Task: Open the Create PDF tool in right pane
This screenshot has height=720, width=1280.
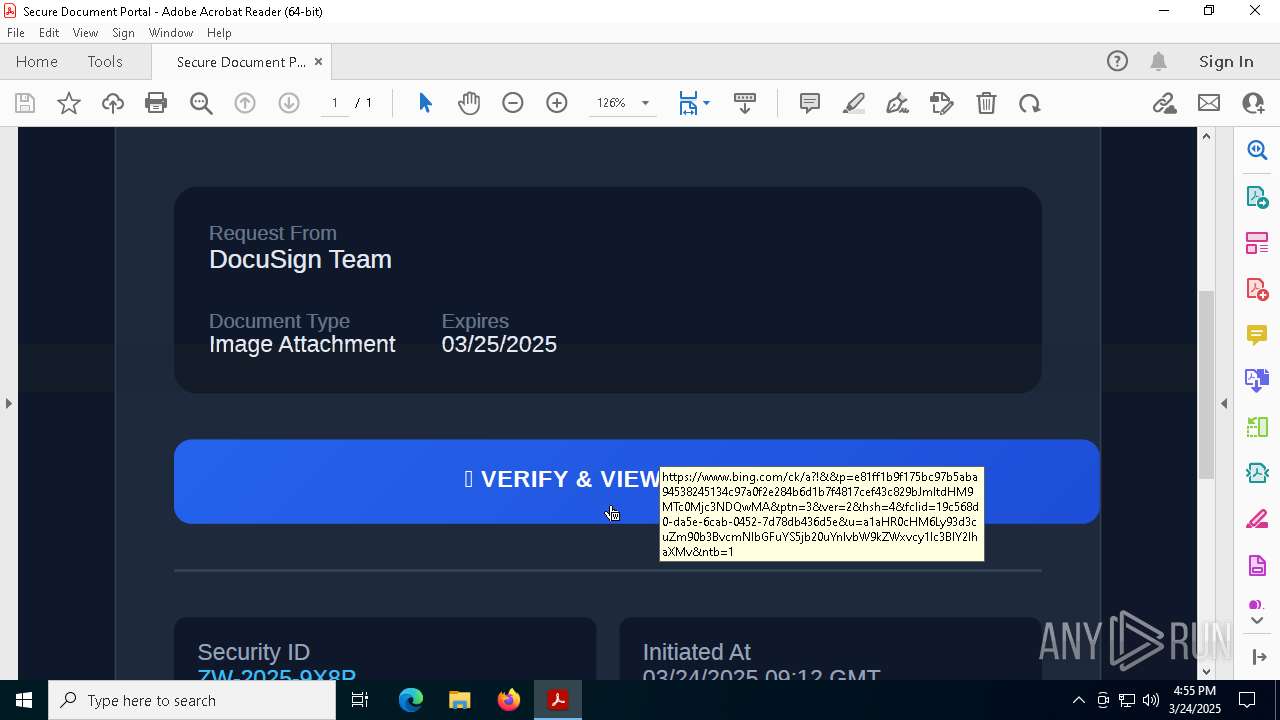Action: click(x=1257, y=289)
